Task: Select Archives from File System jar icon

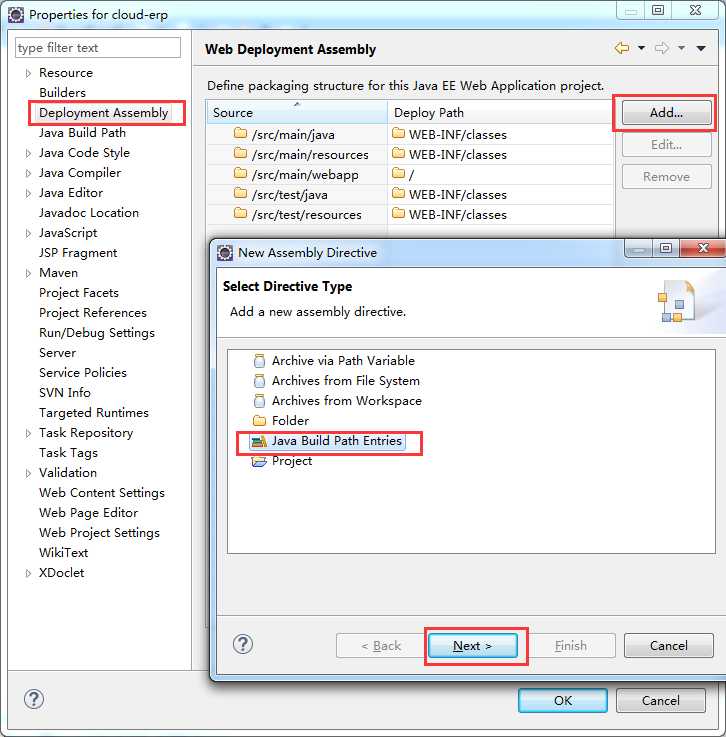Action: coord(259,381)
